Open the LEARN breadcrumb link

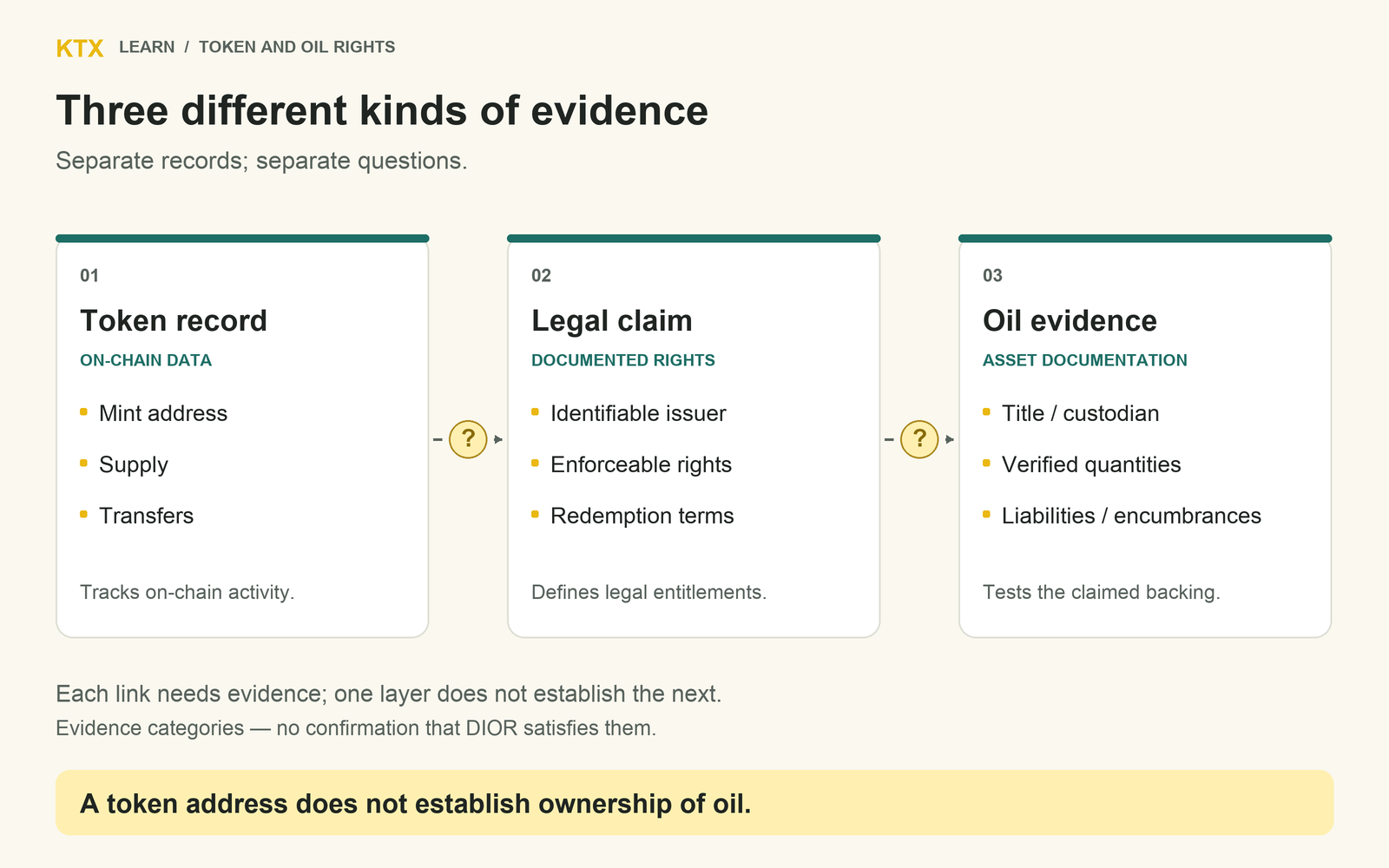pyautogui.click(x=147, y=47)
